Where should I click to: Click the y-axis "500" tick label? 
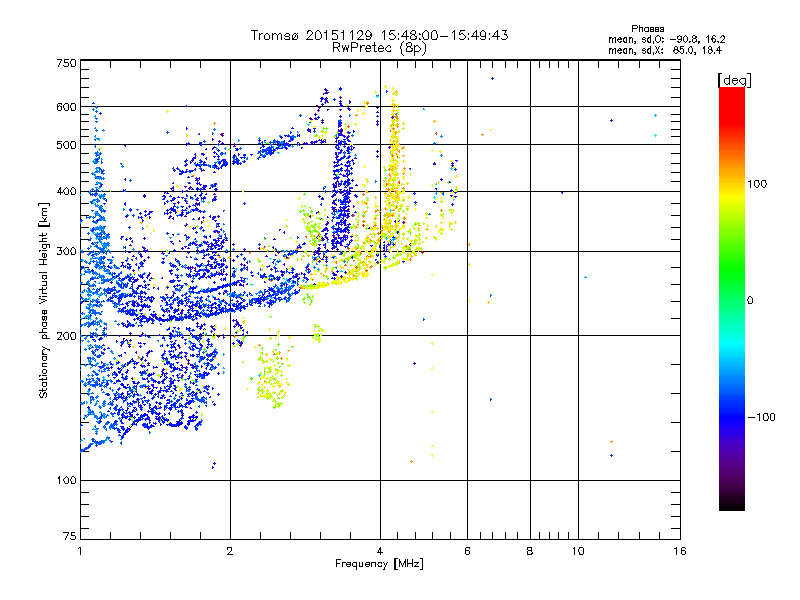pyautogui.click(x=66, y=145)
